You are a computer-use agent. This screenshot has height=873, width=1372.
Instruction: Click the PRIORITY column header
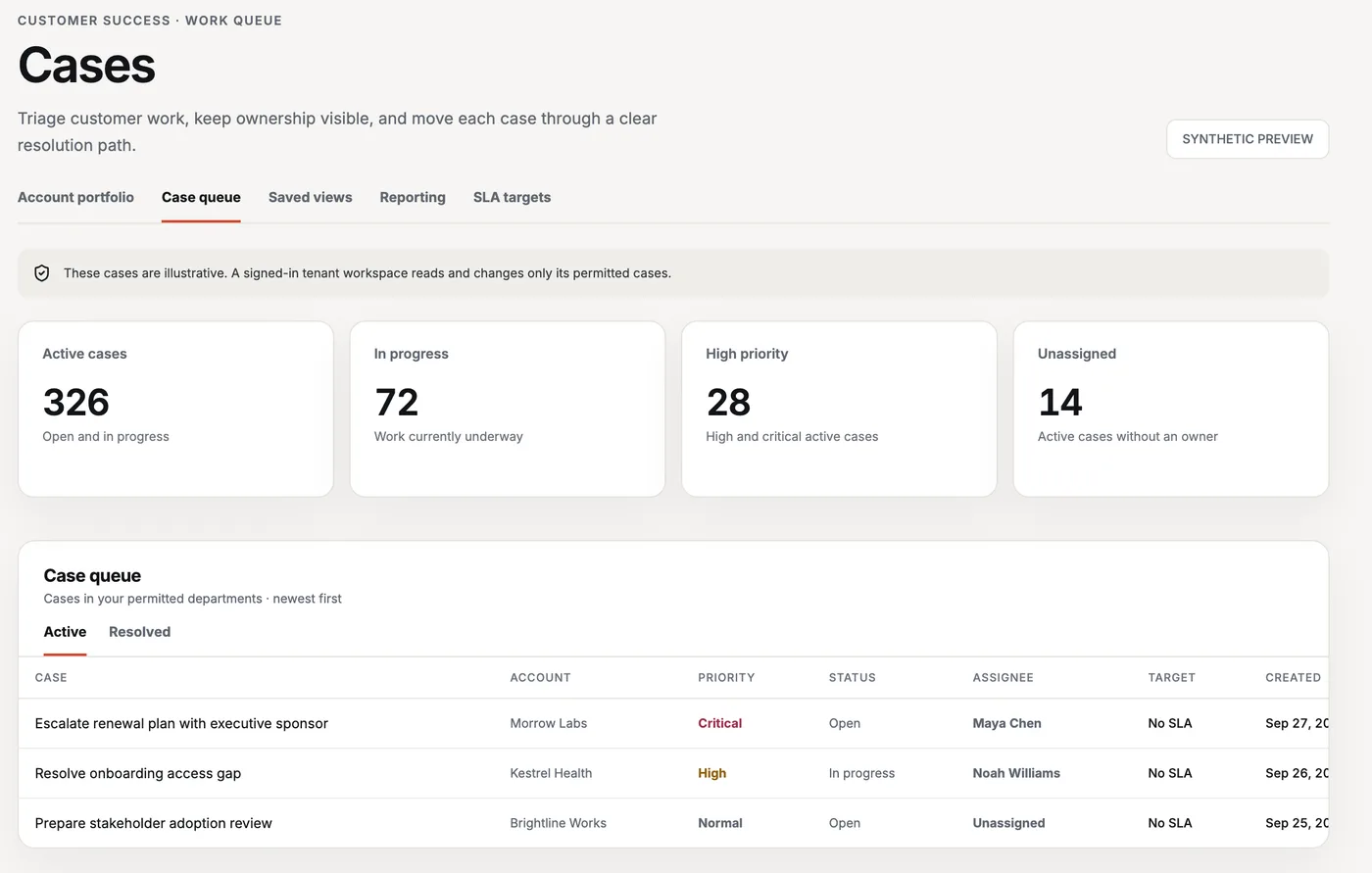726,678
